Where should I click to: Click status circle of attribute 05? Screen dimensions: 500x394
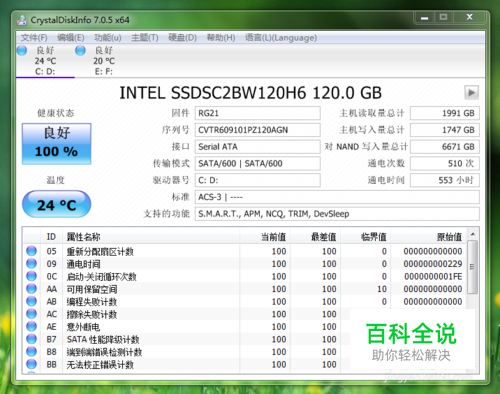[x=32, y=251]
